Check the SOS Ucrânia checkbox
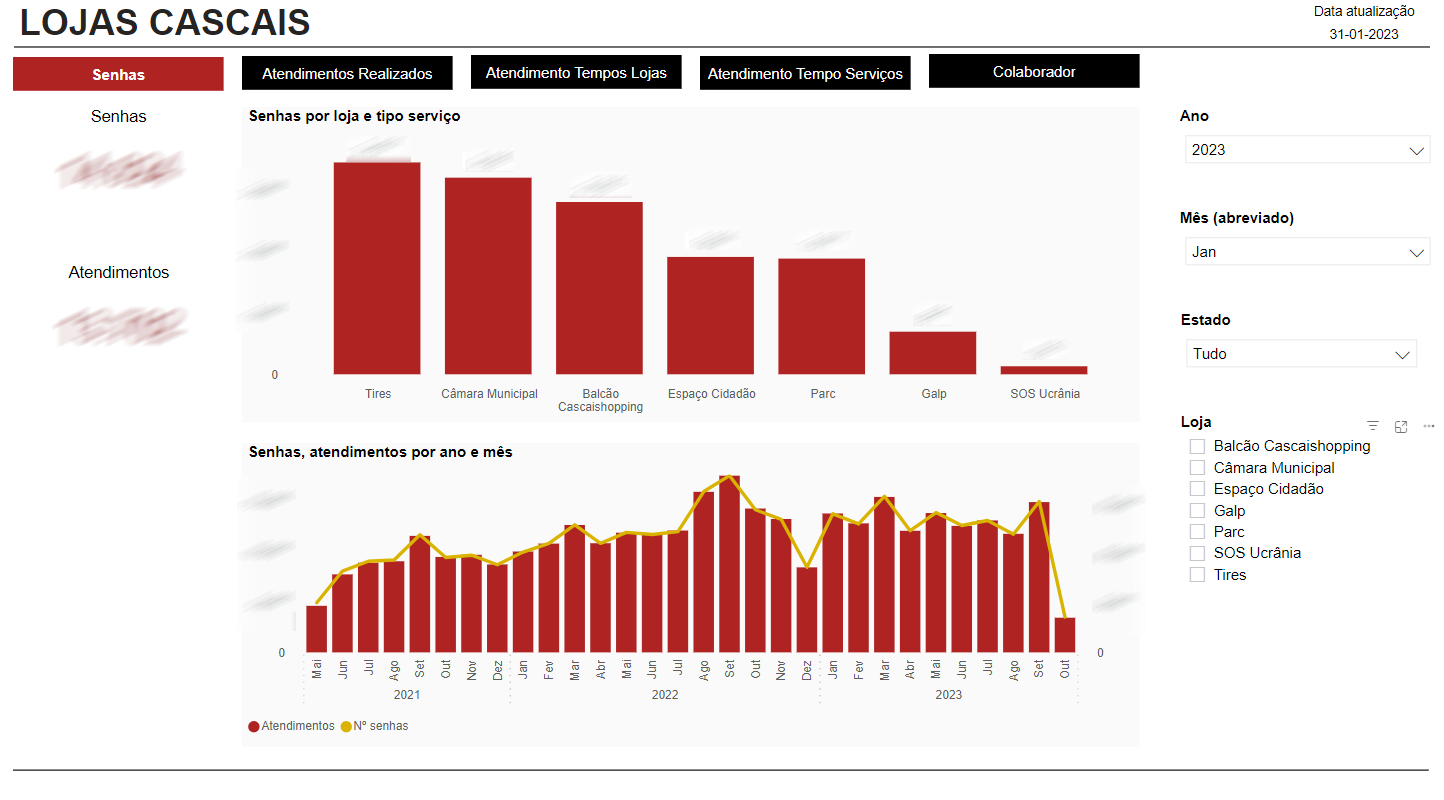This screenshot has height=800, width=1444. coord(1197,553)
